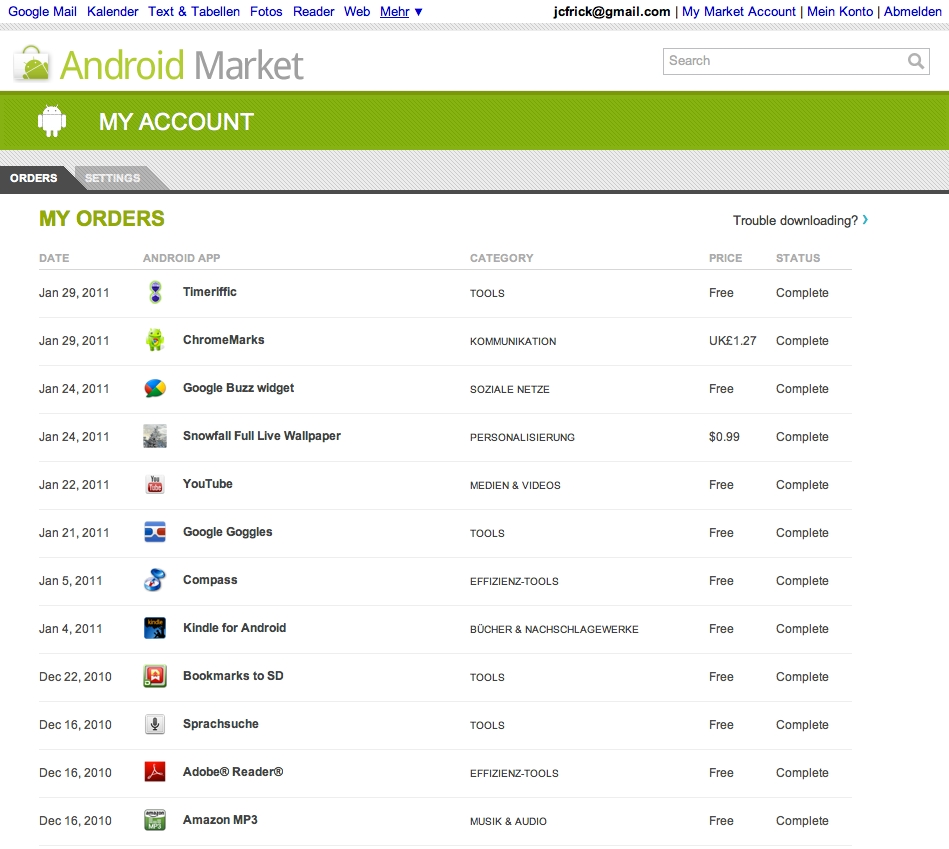Open Text & Tabellen link

(194, 11)
